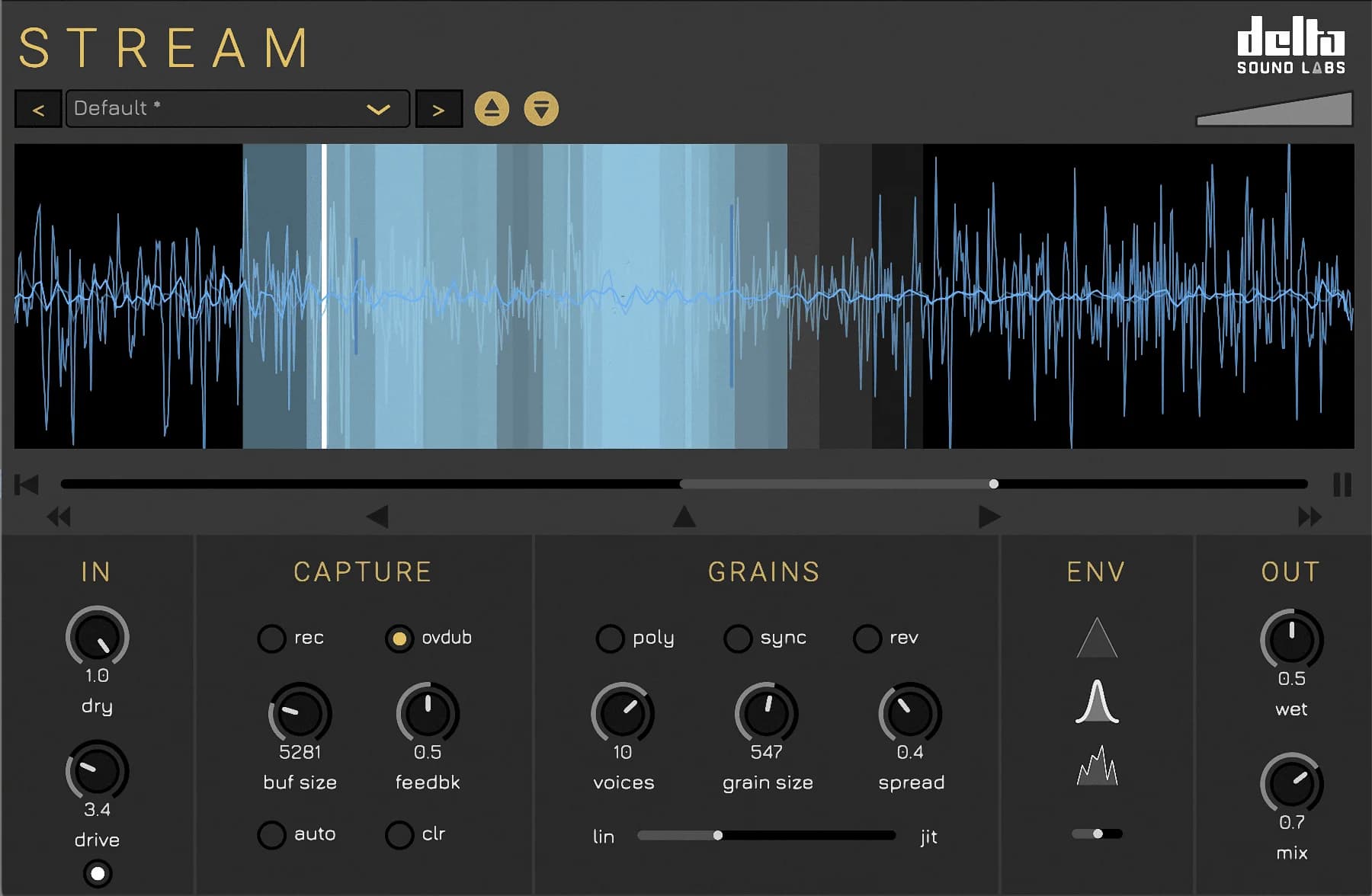Enable the sync grains toggle
The height and width of the screenshot is (896, 1372).
737,638
